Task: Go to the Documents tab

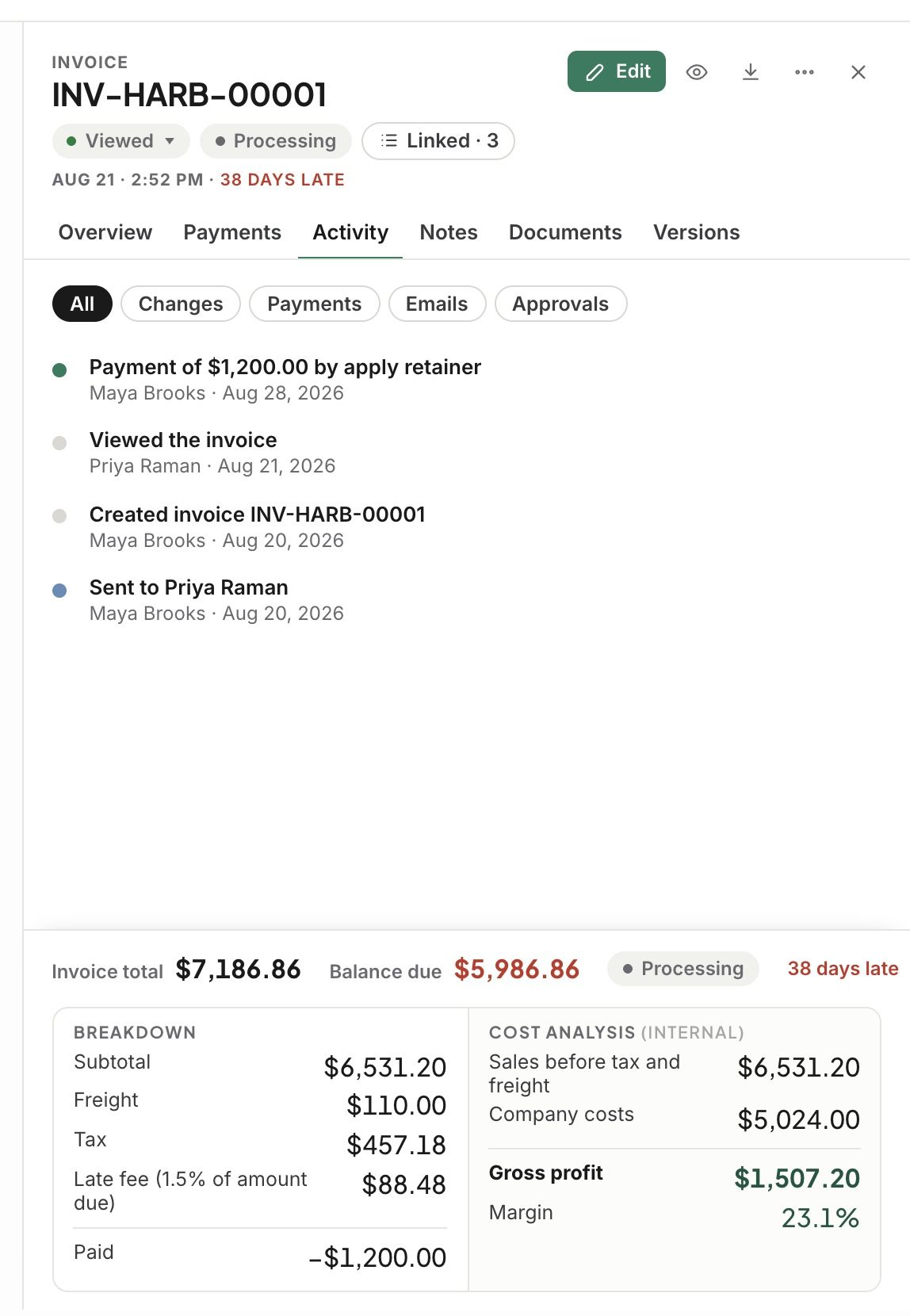Action: pyautogui.click(x=565, y=232)
